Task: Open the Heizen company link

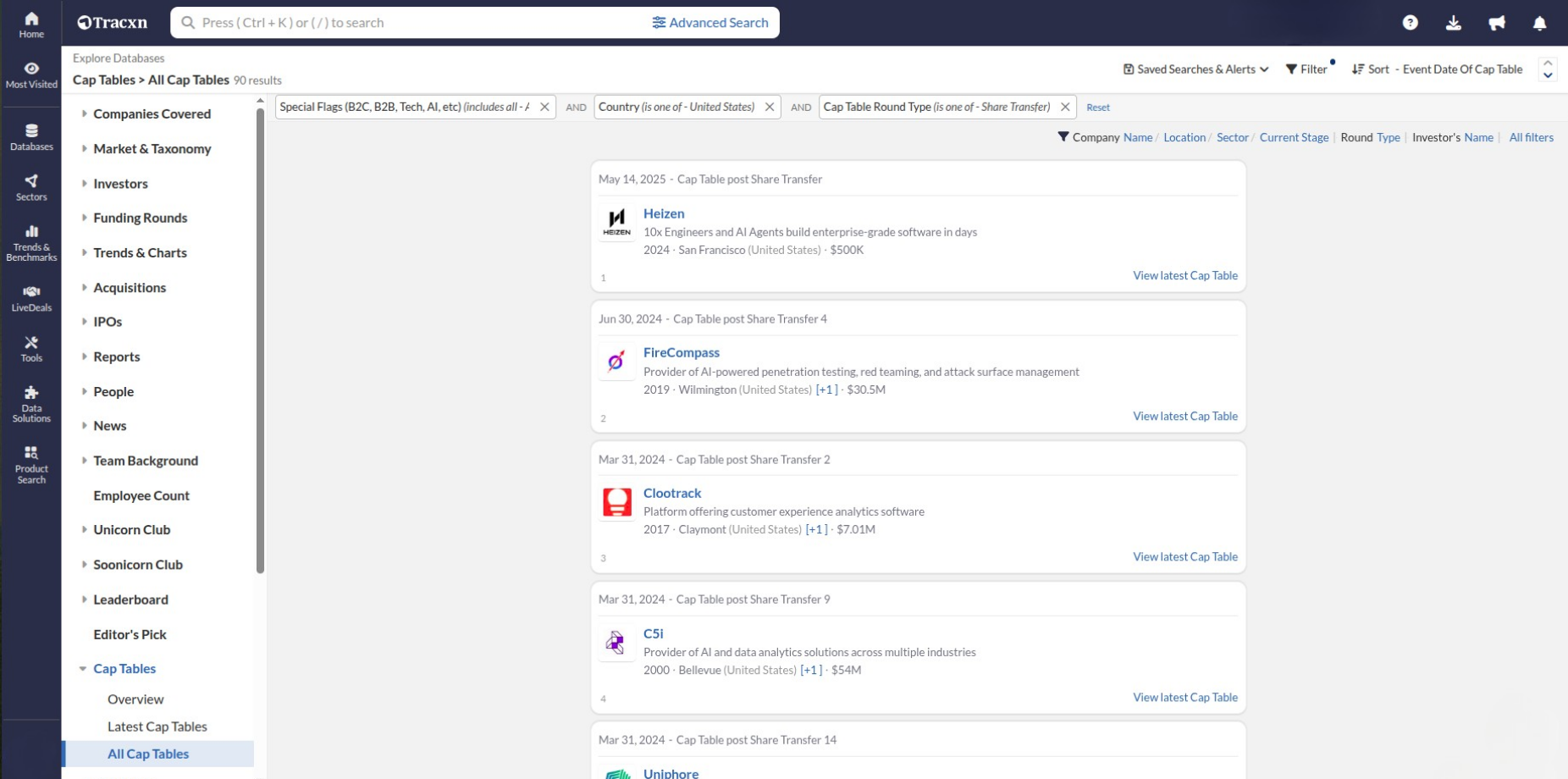Action: [x=664, y=213]
